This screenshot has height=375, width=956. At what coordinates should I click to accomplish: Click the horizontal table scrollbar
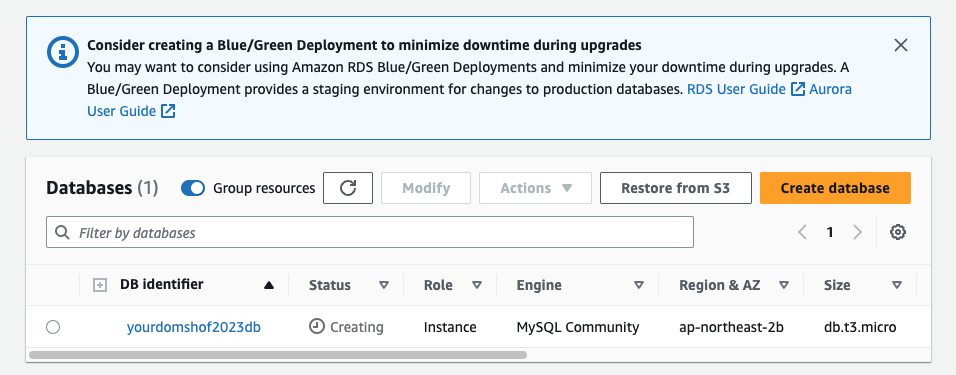tap(277, 354)
